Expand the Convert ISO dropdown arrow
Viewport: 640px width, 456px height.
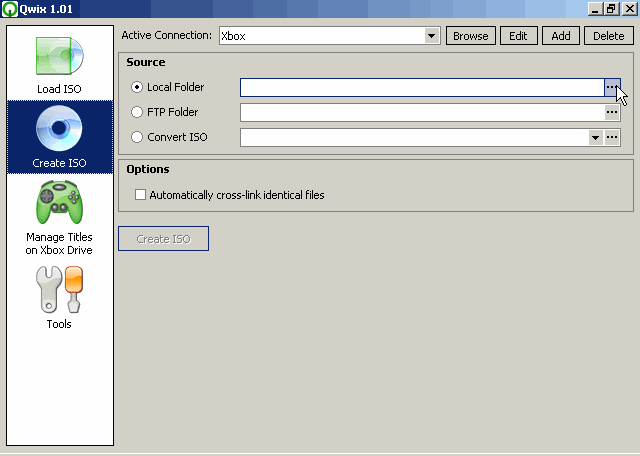point(596,138)
